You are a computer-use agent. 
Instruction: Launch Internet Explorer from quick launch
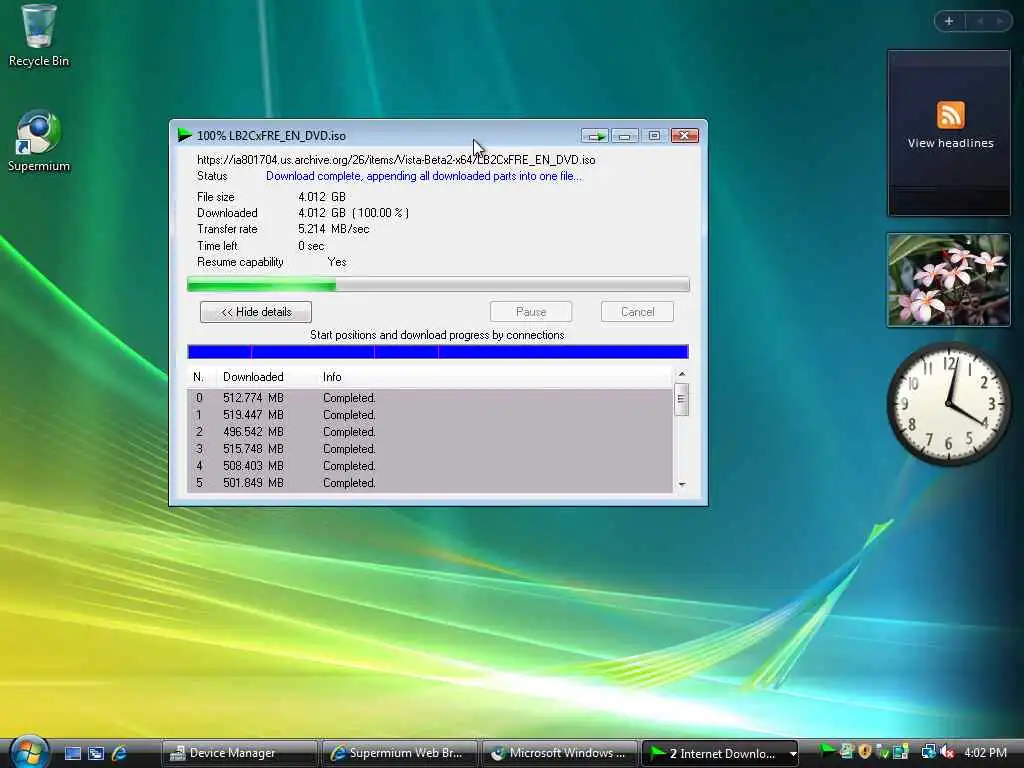click(119, 753)
